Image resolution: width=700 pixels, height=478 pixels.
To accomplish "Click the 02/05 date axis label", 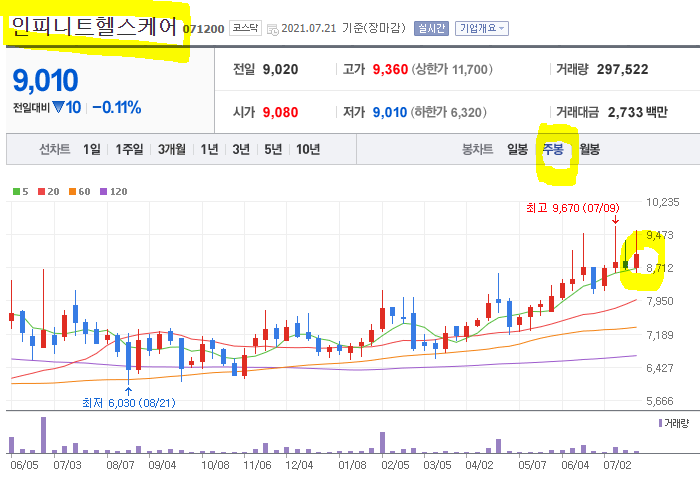I will pyautogui.click(x=395, y=465).
